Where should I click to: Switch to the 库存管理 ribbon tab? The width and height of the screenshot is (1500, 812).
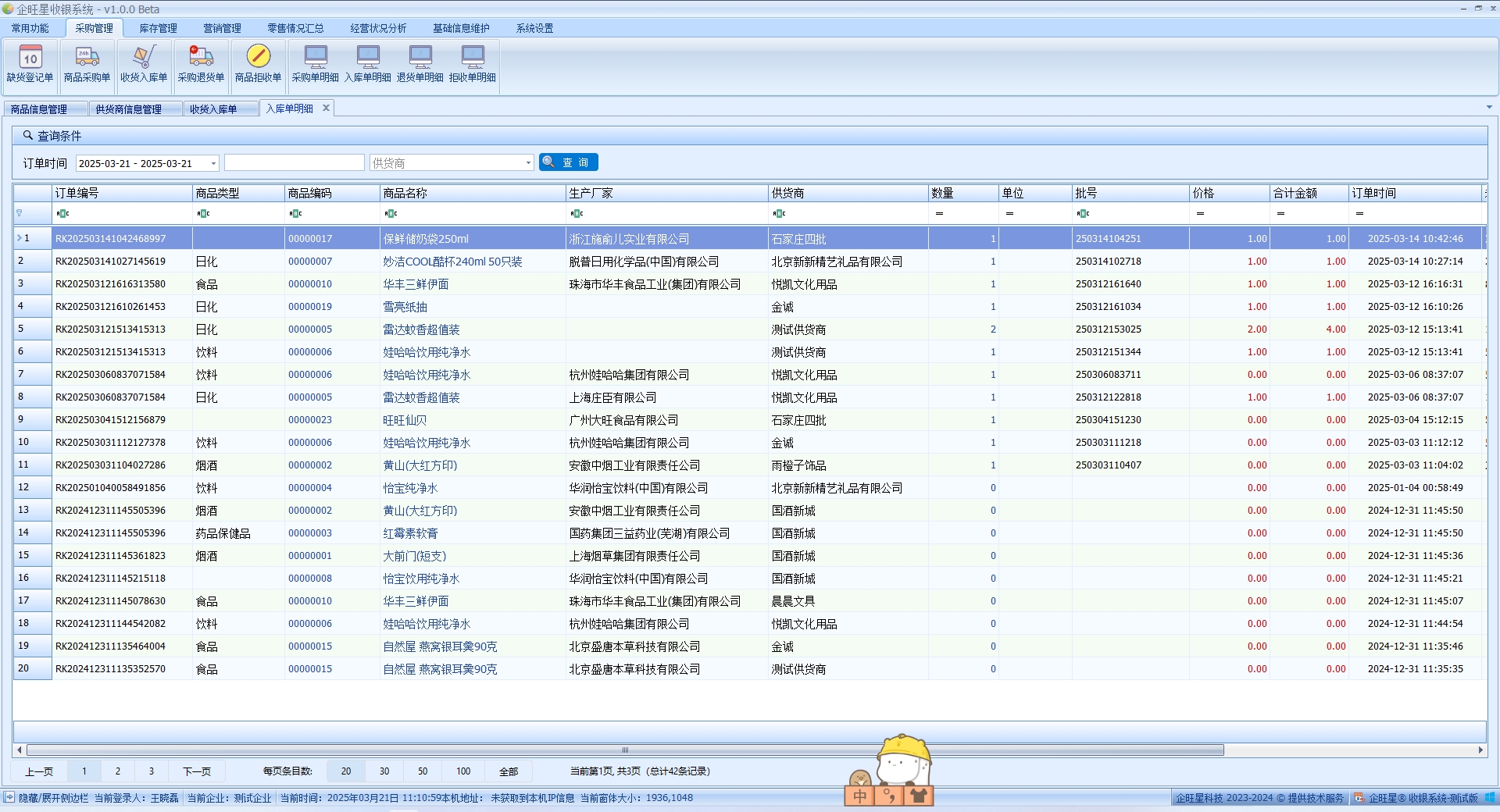pyautogui.click(x=158, y=28)
